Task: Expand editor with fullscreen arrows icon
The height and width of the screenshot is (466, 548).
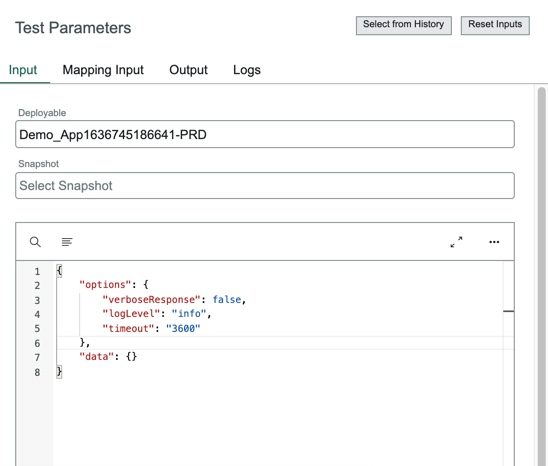Action: tap(456, 242)
